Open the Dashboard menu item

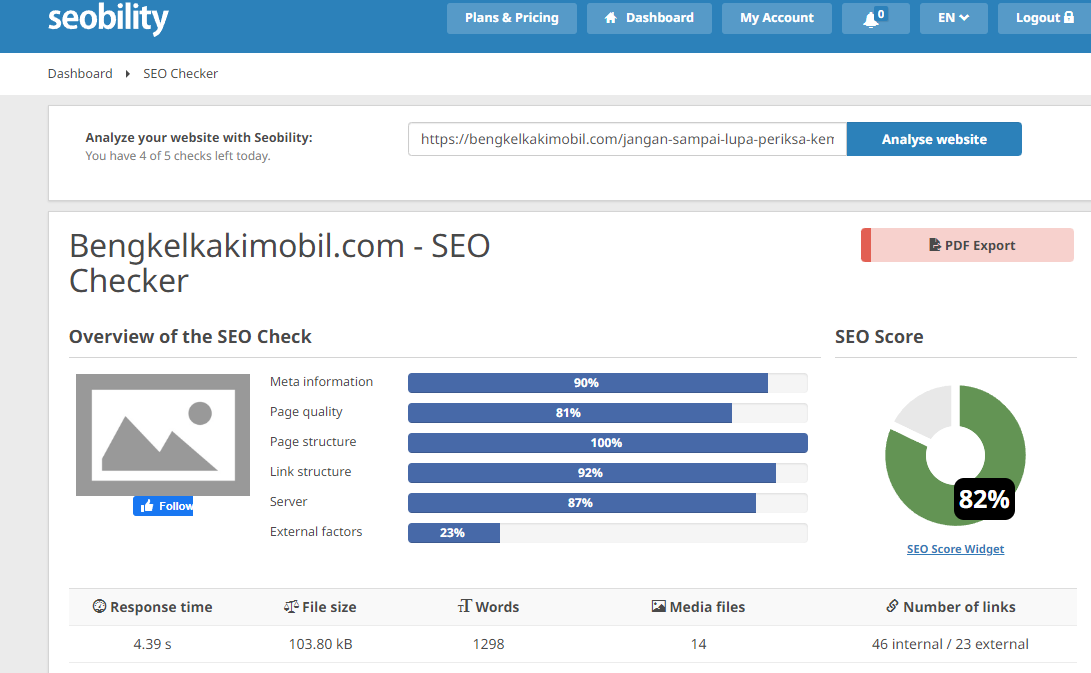pos(649,18)
